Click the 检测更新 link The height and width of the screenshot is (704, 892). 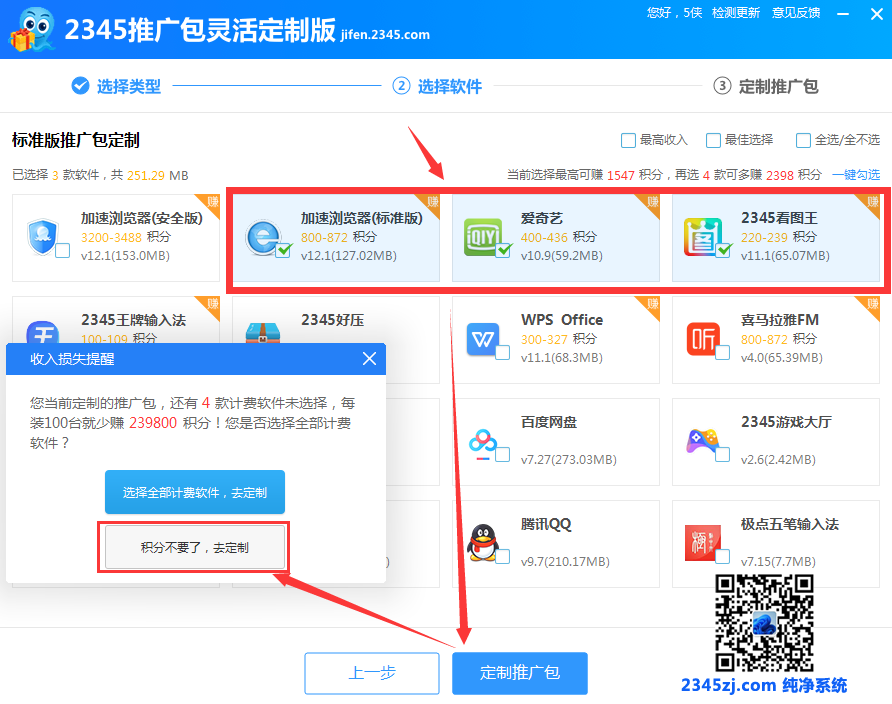(736, 13)
